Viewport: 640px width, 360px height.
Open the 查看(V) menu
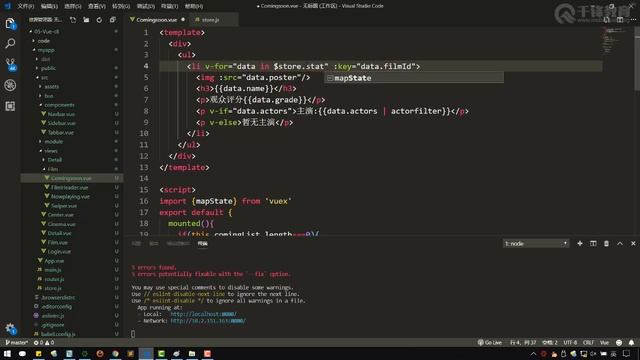(97, 6)
